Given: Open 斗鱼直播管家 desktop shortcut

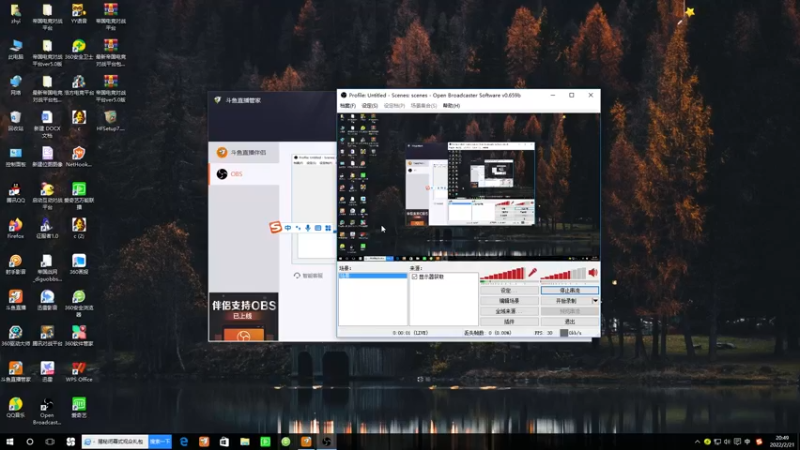Looking at the screenshot, I should pos(16,371).
